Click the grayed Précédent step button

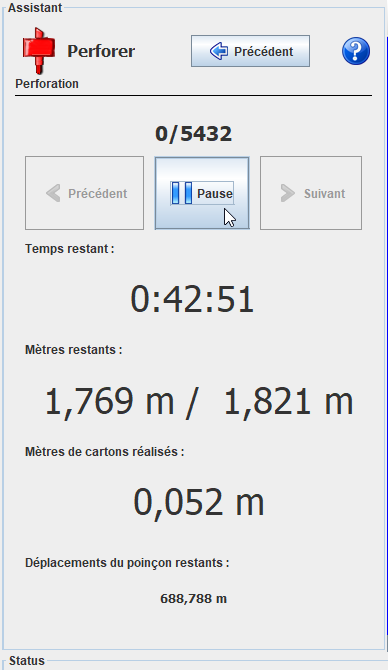tap(84, 193)
